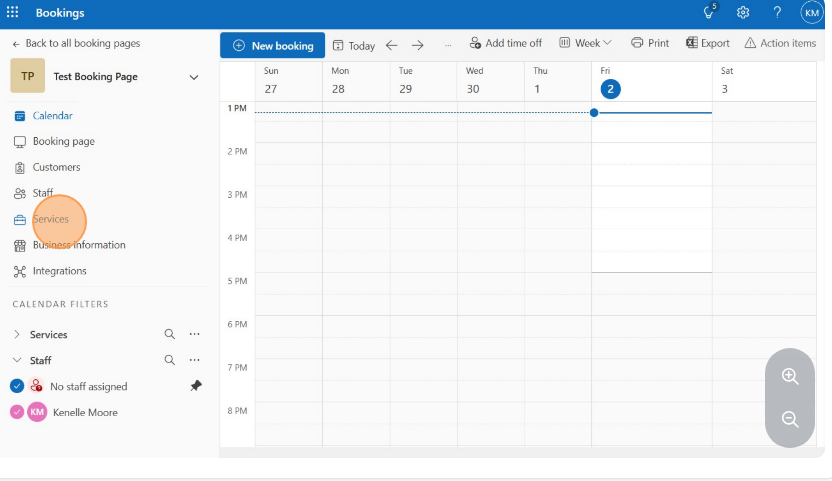Select the highlighted Fri 2 date
The height and width of the screenshot is (481, 832).
coord(610,89)
